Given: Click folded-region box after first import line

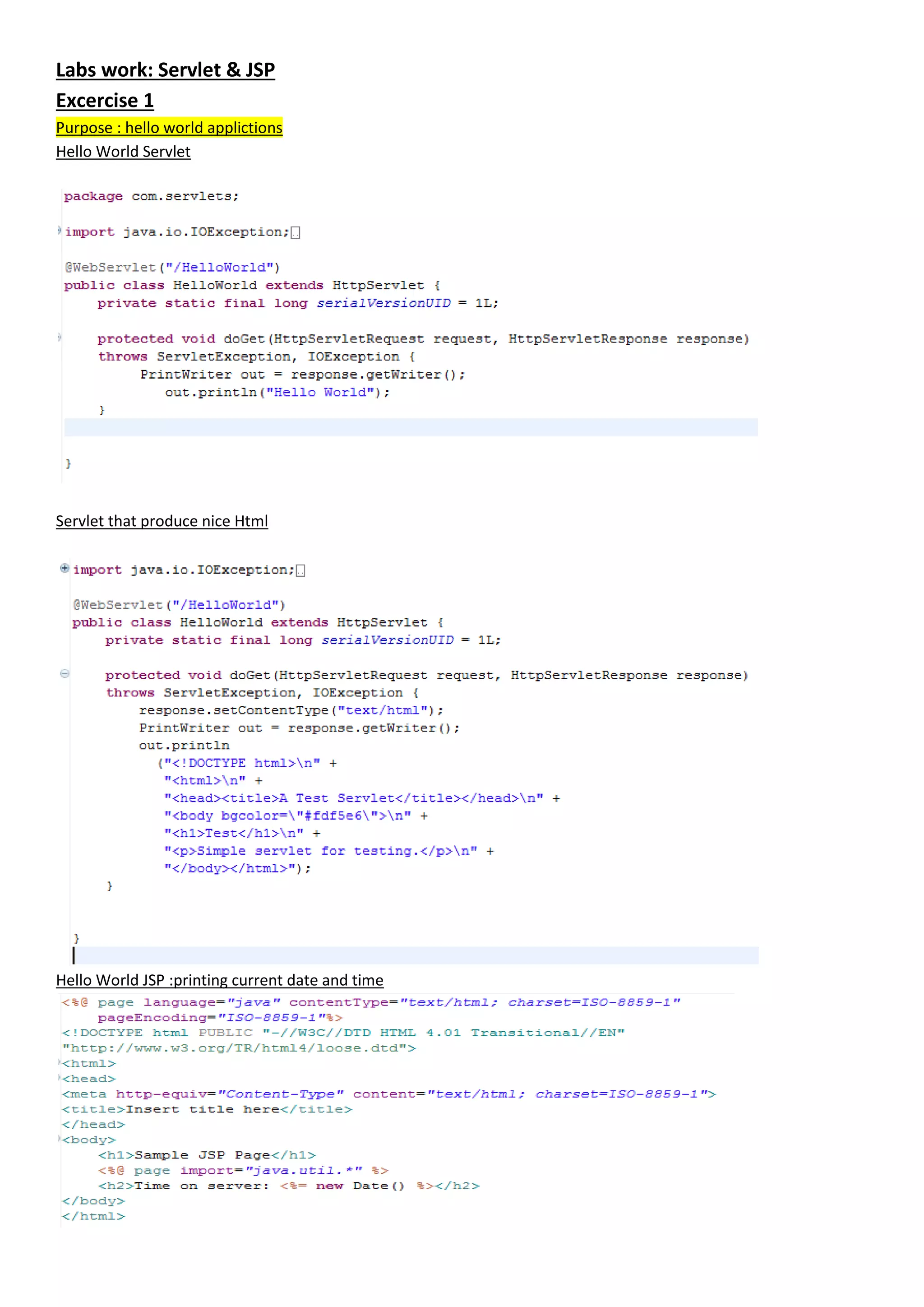Looking at the screenshot, I should click(x=296, y=232).
